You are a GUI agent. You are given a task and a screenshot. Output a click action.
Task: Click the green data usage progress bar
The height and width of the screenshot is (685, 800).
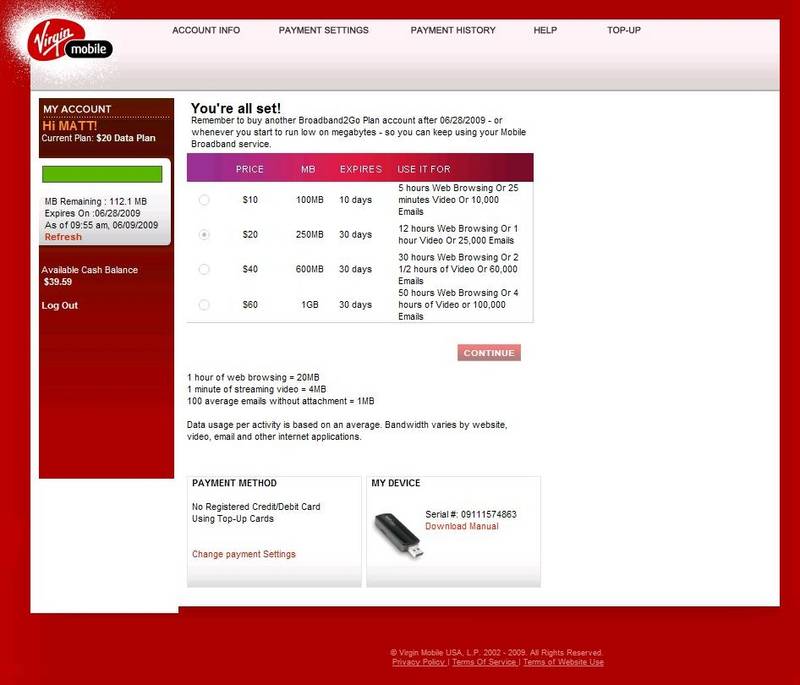click(101, 174)
